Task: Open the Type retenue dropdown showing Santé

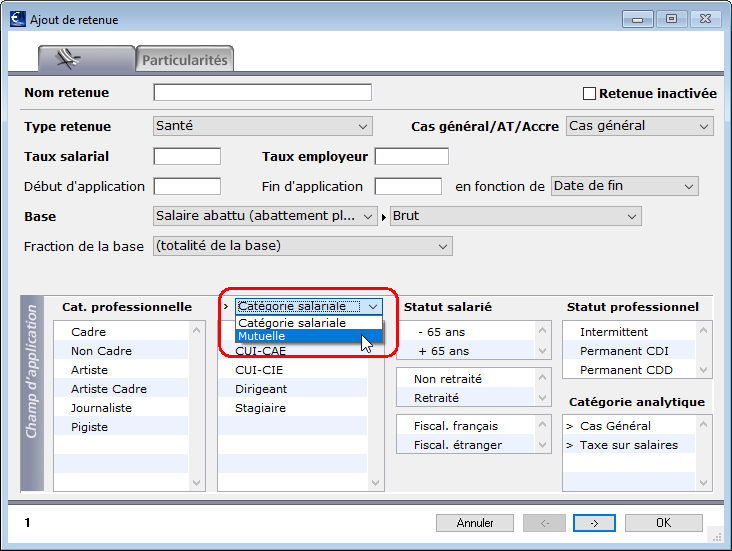Action: 262,126
